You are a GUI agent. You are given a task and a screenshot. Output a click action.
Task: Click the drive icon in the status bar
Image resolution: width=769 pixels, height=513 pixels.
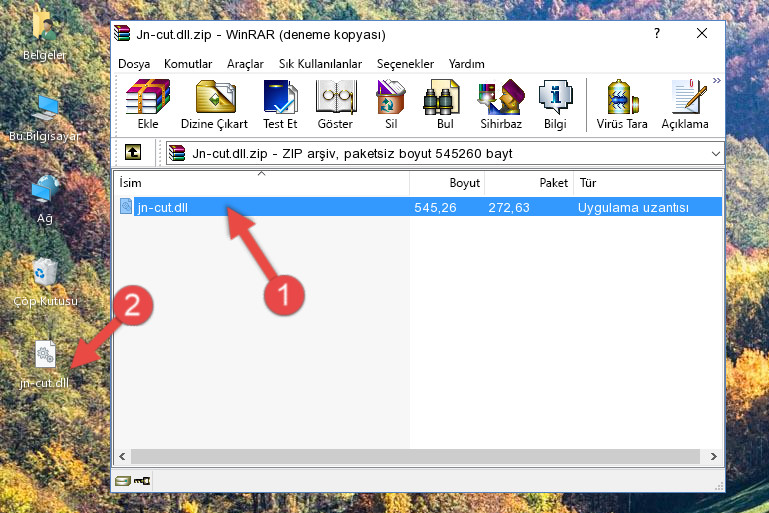(123, 481)
